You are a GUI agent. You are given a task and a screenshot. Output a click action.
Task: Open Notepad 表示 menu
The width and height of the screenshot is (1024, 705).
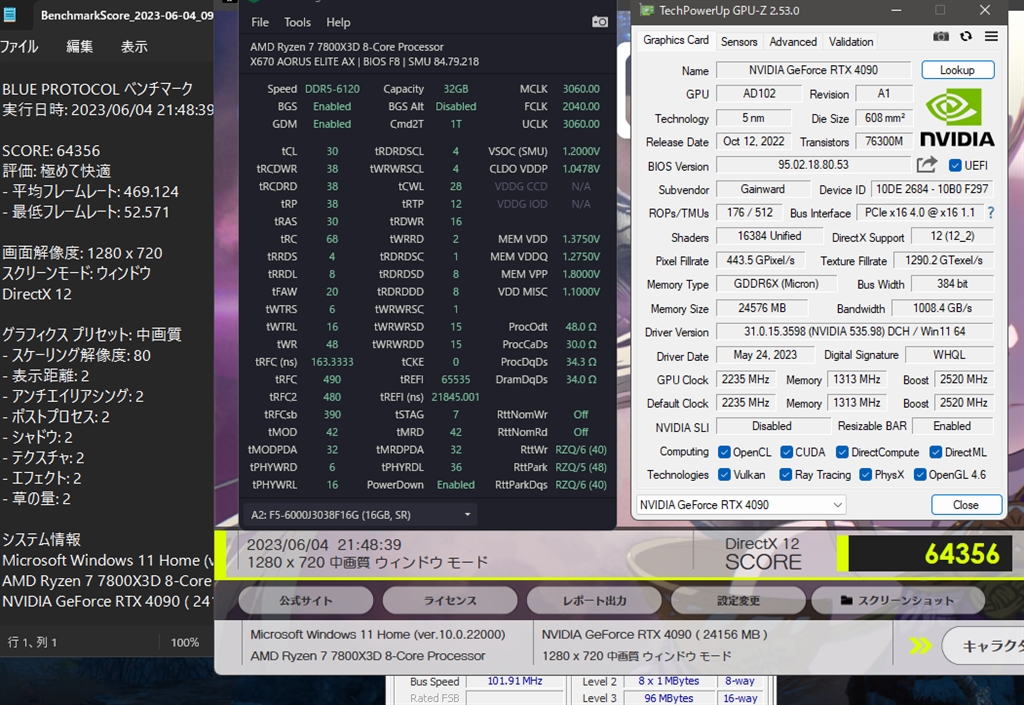[134, 46]
